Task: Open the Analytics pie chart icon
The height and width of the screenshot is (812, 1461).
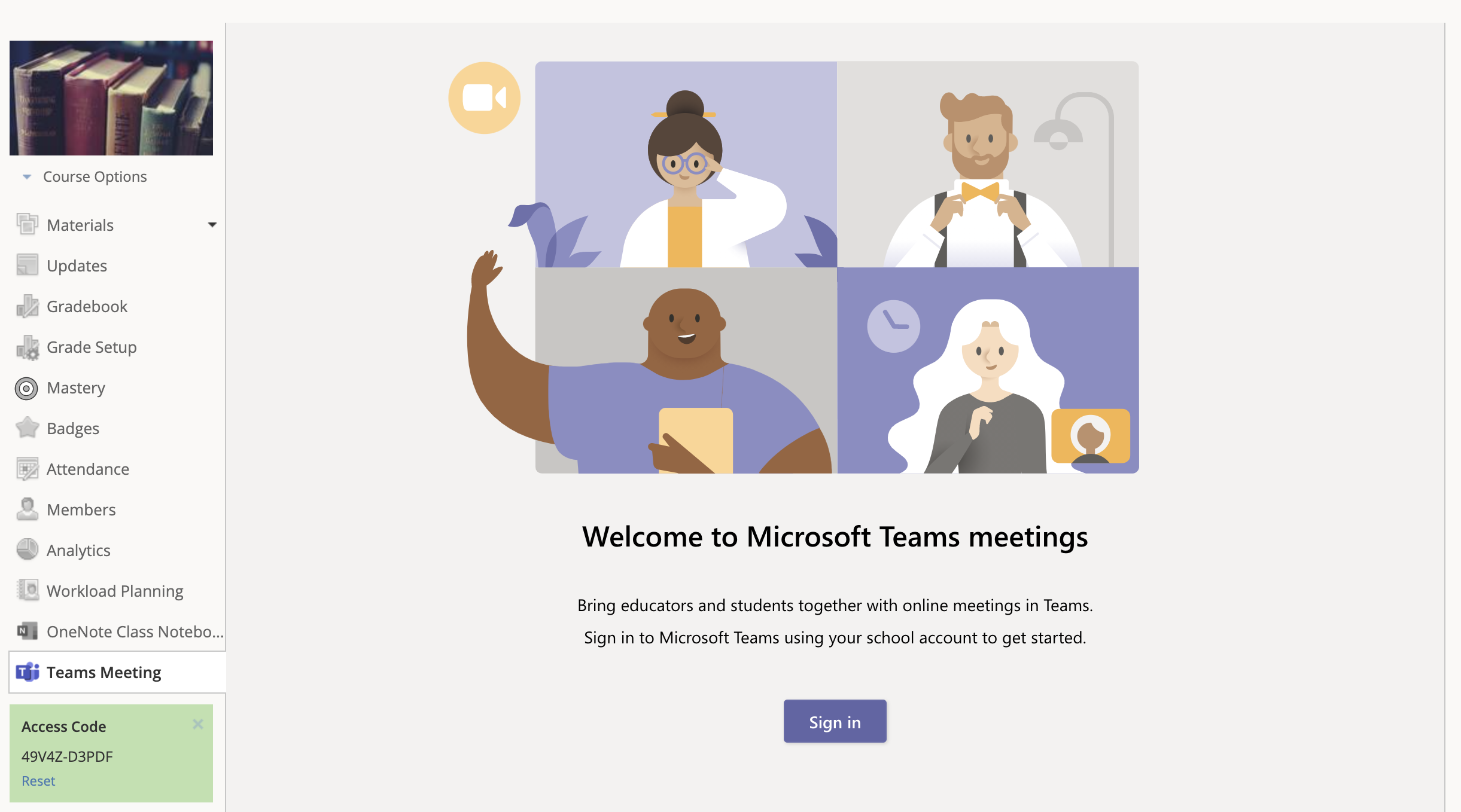Action: (27, 550)
